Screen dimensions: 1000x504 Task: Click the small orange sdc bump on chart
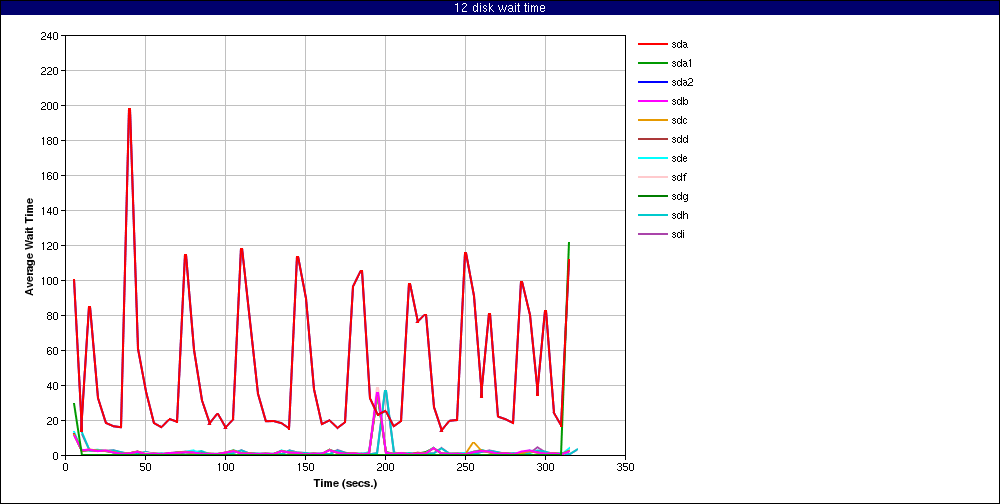tap(473, 442)
